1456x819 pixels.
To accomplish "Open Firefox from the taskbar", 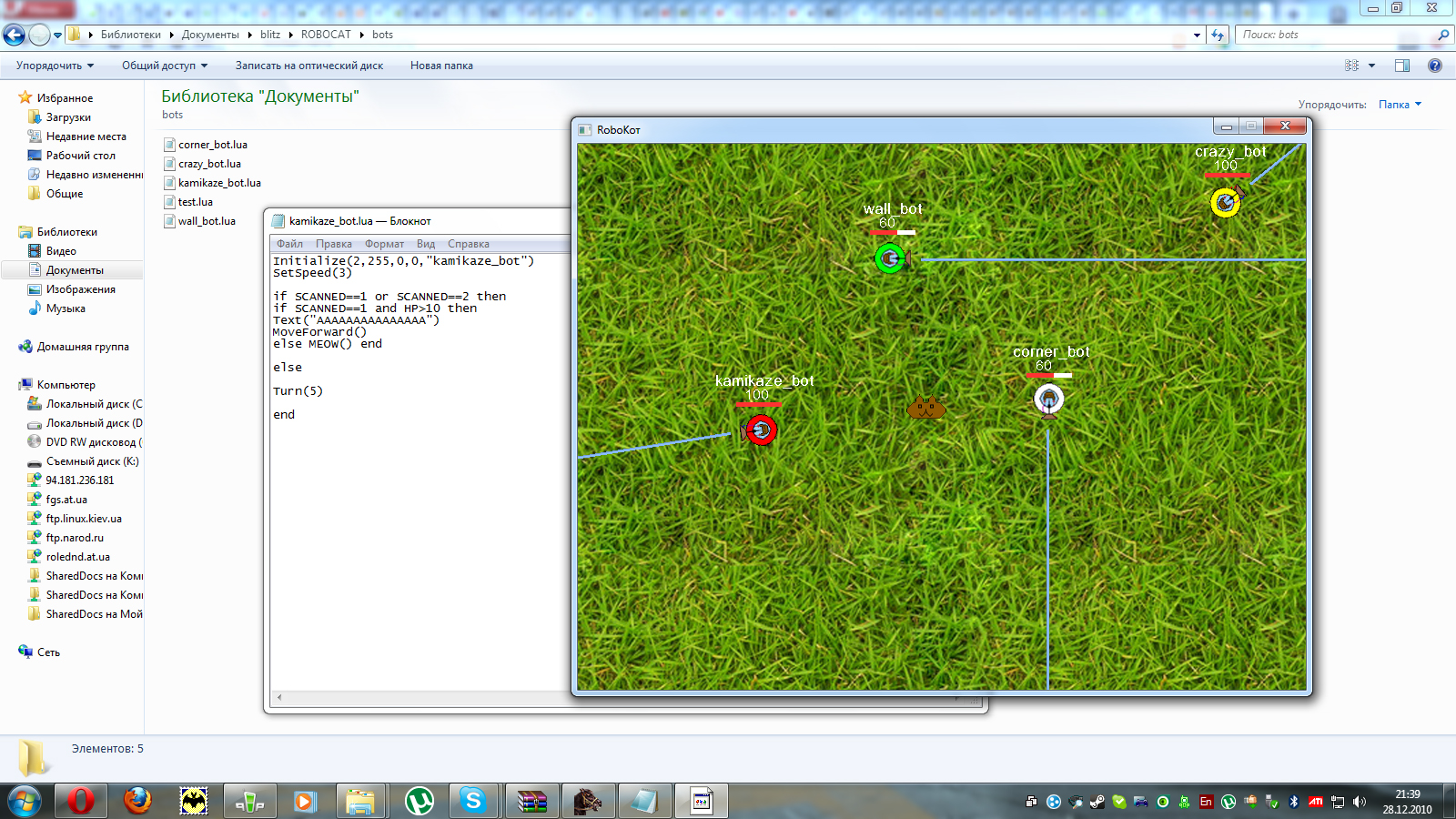I will click(137, 801).
